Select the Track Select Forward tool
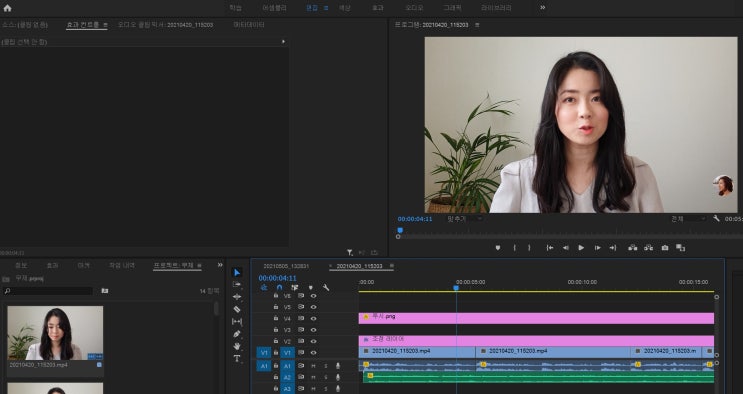 tap(237, 284)
